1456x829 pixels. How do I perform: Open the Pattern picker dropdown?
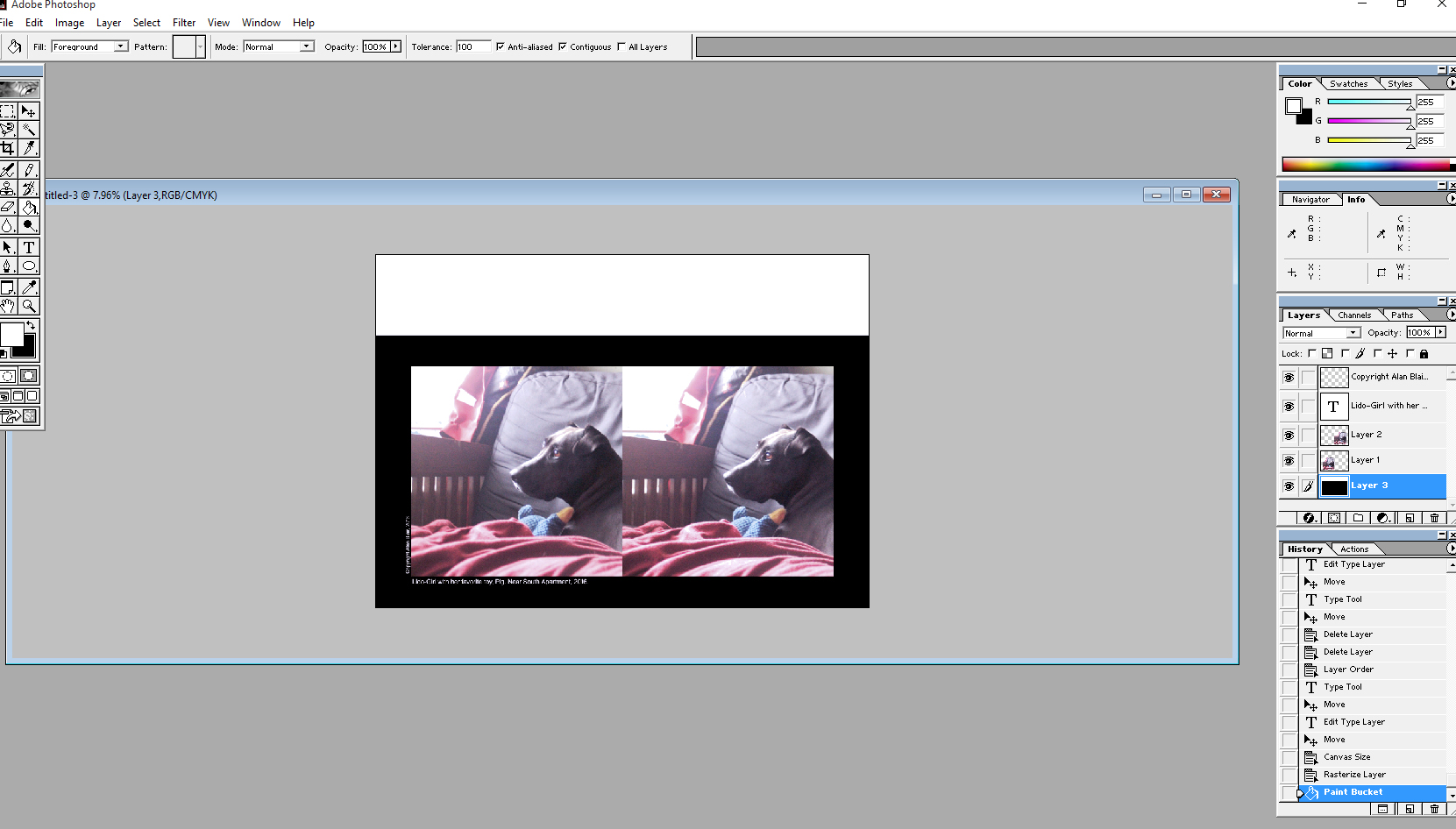(x=201, y=47)
